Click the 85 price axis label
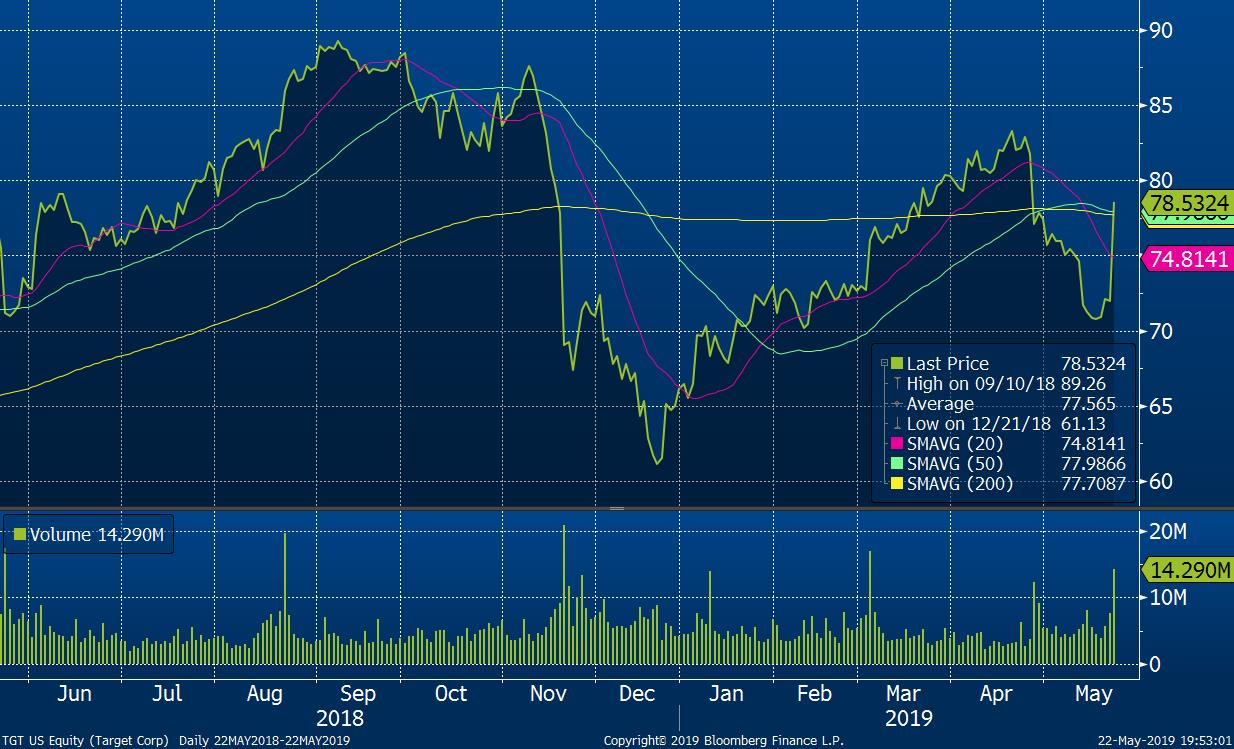The height and width of the screenshot is (749, 1234). pos(1161,105)
